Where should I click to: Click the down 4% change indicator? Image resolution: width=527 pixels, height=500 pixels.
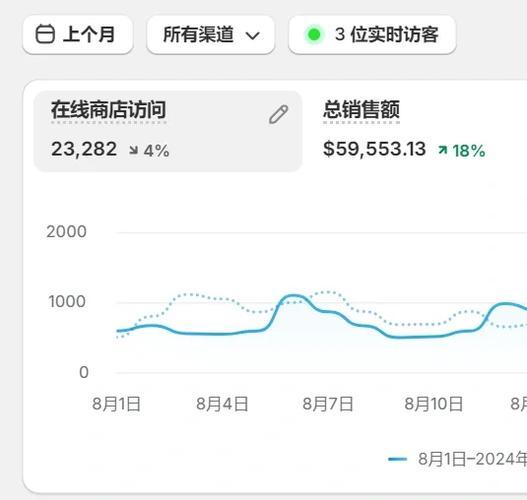149,150
